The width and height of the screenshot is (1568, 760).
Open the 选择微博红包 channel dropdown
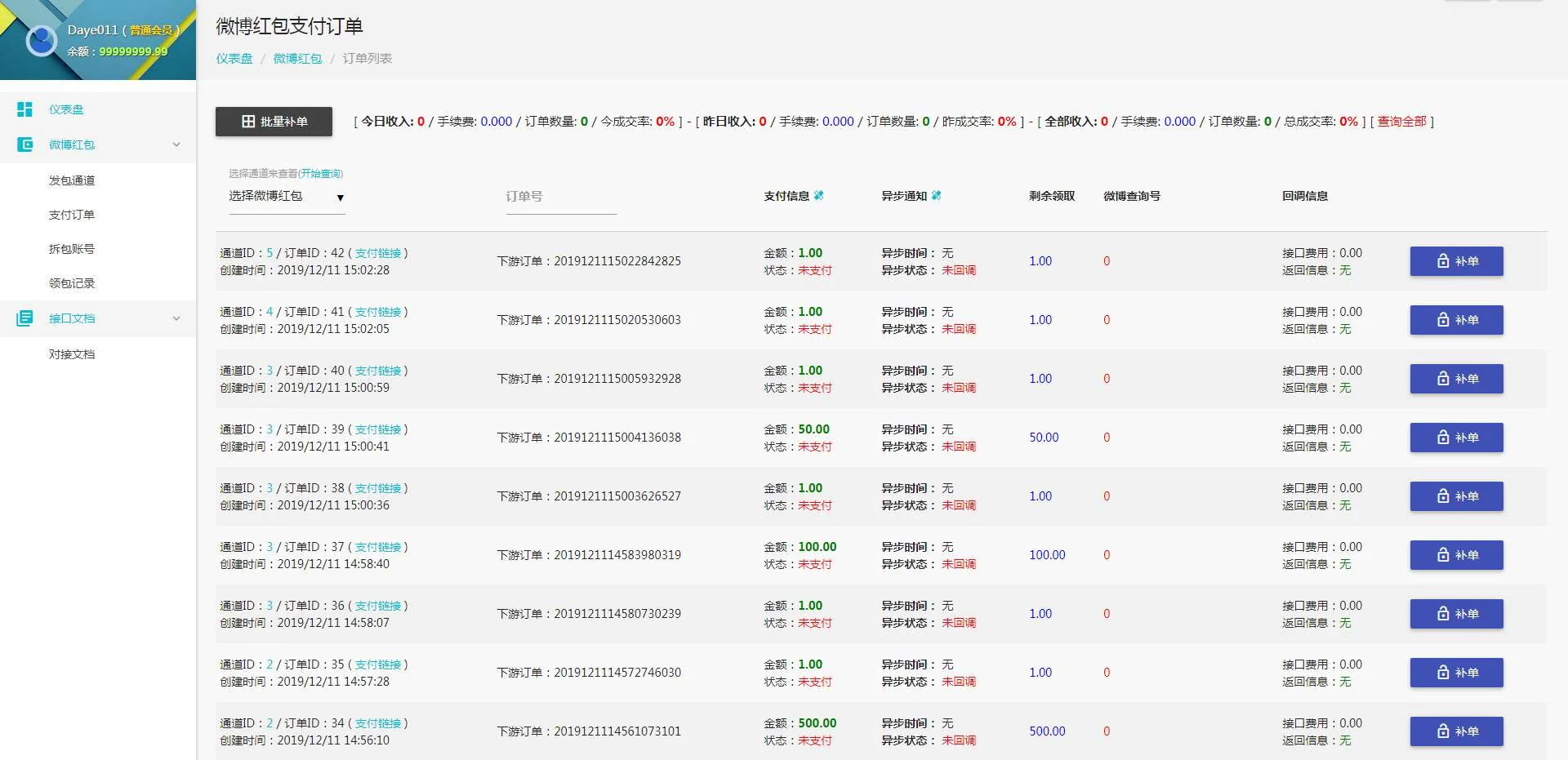pos(287,197)
